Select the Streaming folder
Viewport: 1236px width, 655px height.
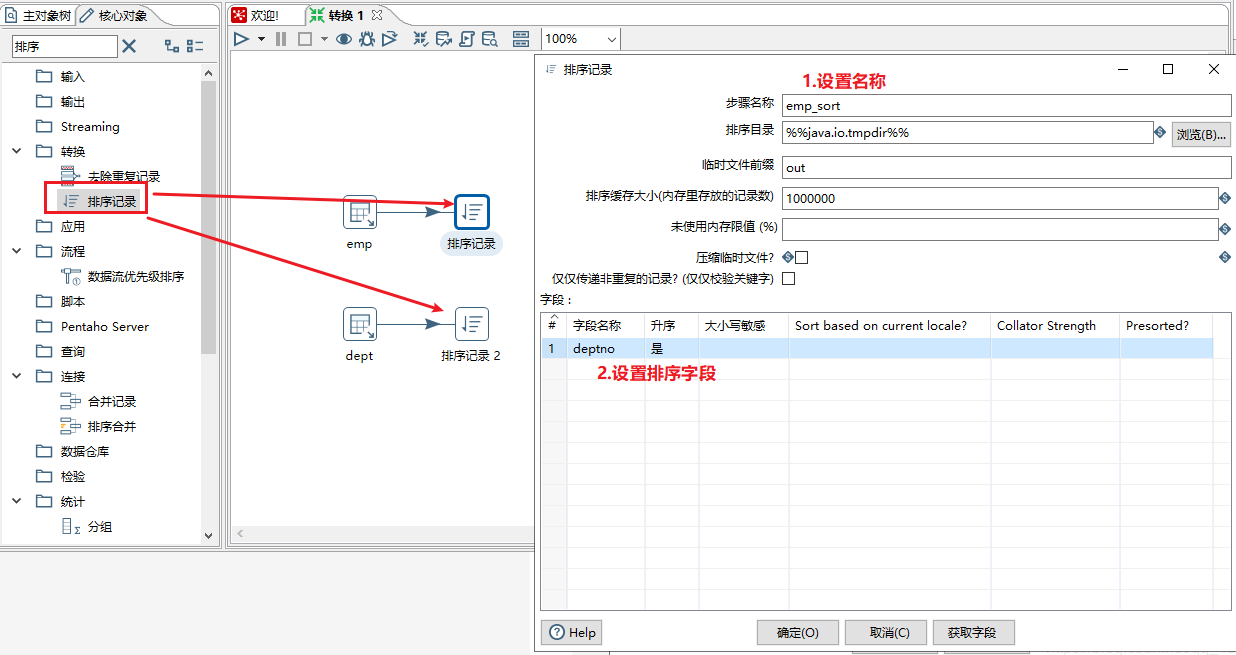tap(90, 126)
